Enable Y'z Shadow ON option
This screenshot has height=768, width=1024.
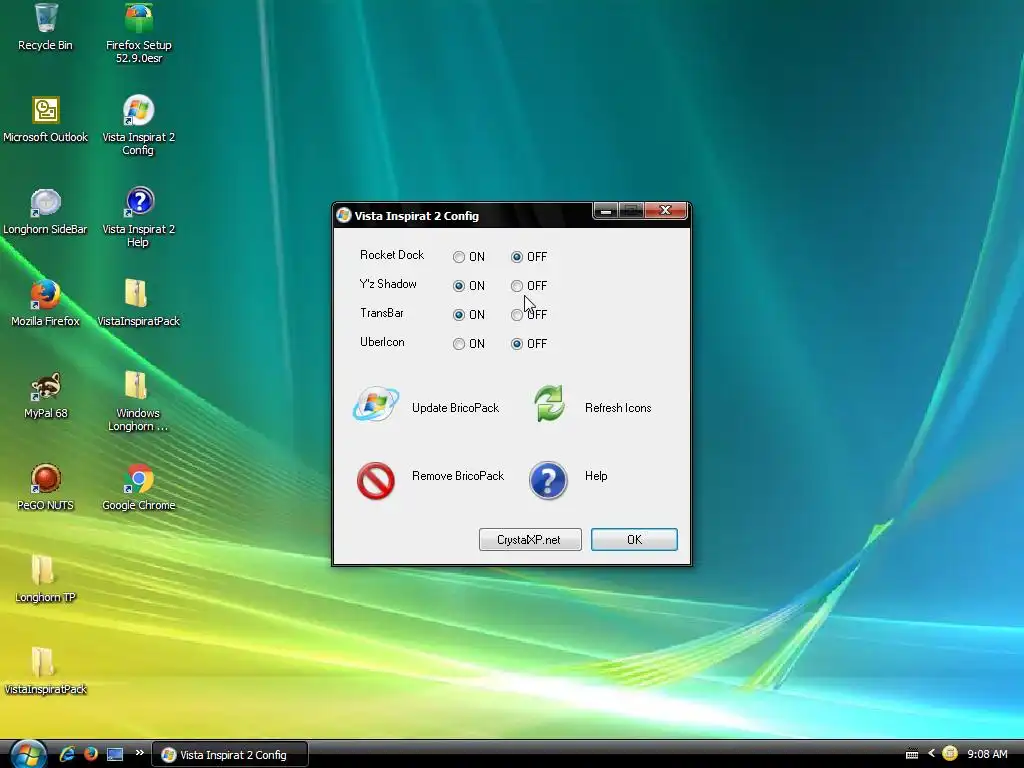459,285
